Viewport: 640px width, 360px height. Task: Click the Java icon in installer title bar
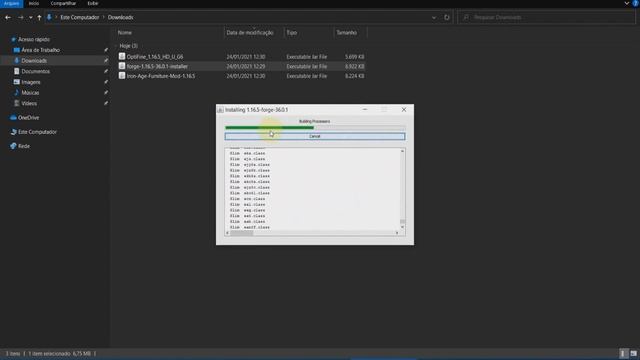(x=220, y=110)
